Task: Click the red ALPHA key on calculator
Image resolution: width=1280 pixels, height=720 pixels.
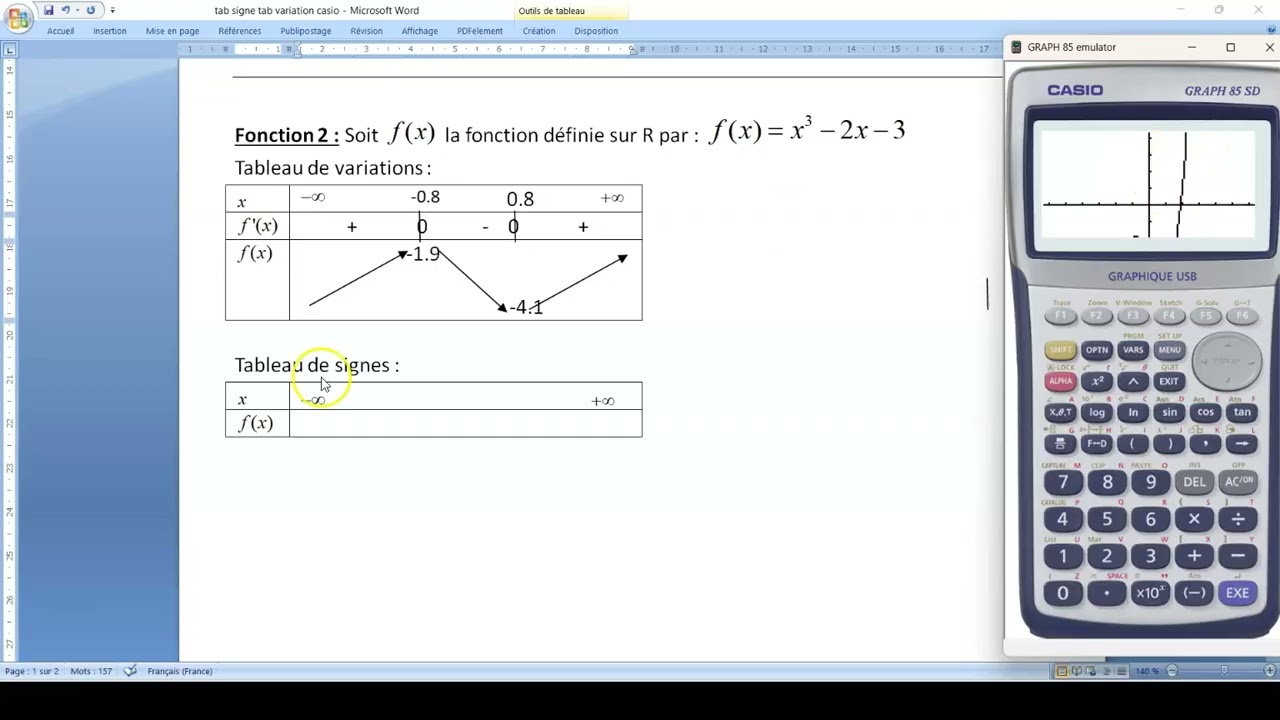Action: pos(1060,381)
